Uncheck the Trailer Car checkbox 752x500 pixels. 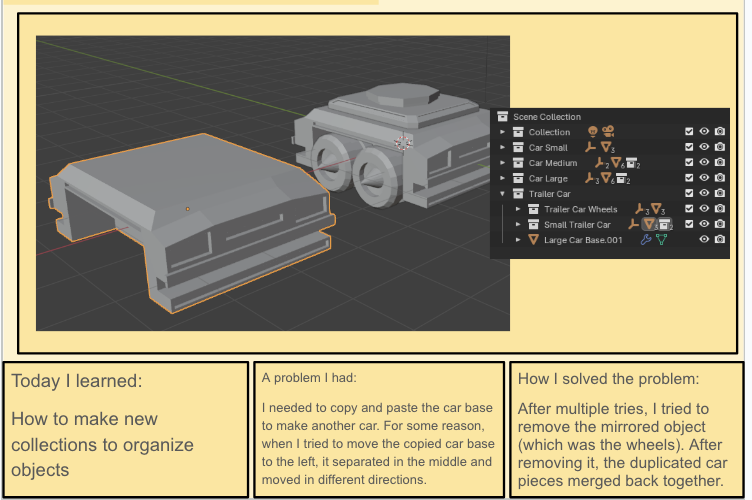coord(689,193)
